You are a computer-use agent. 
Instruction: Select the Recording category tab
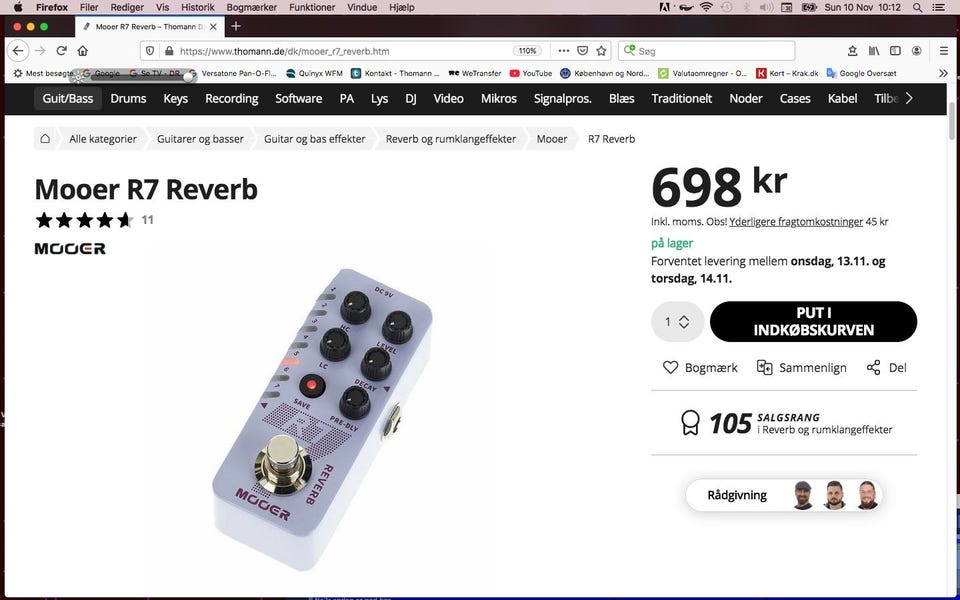(231, 98)
